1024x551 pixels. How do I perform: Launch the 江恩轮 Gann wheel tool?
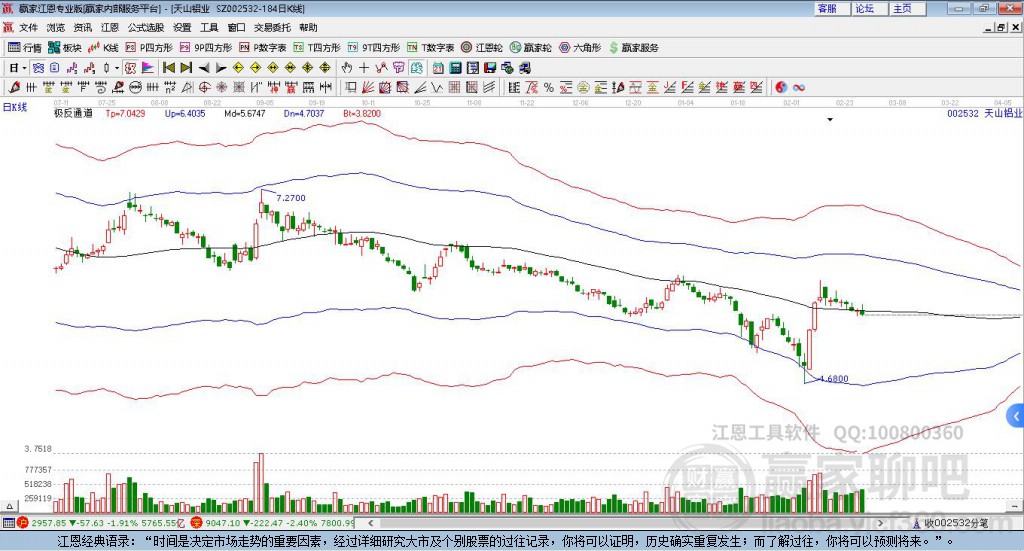482,47
